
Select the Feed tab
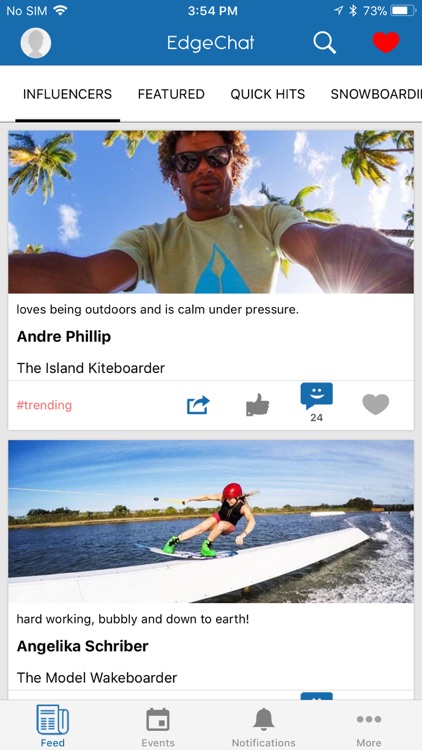(53, 727)
